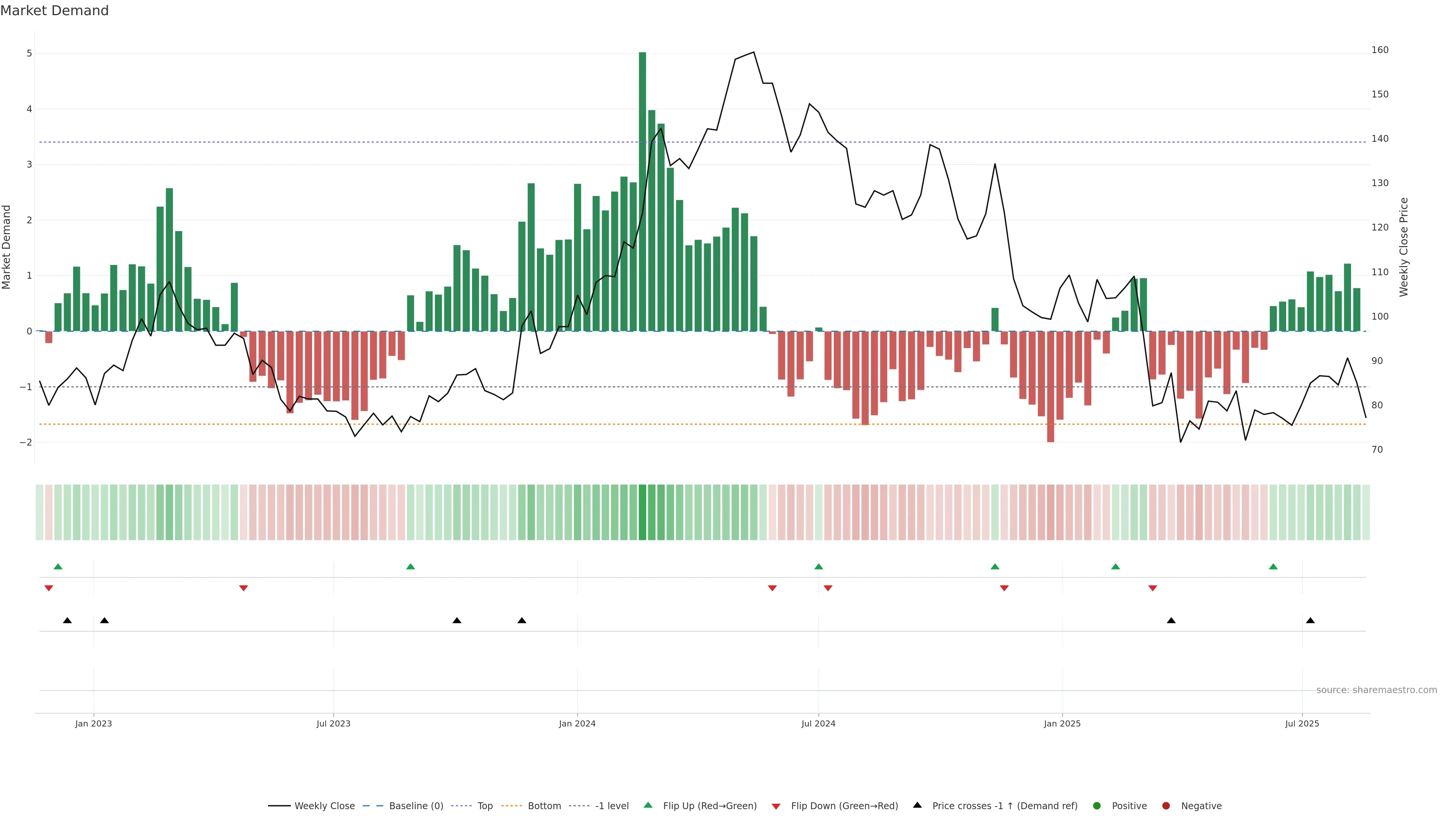Image resolution: width=1456 pixels, height=819 pixels.
Task: Click the Flip Up green triangle legend icon
Action: pyautogui.click(x=648, y=805)
